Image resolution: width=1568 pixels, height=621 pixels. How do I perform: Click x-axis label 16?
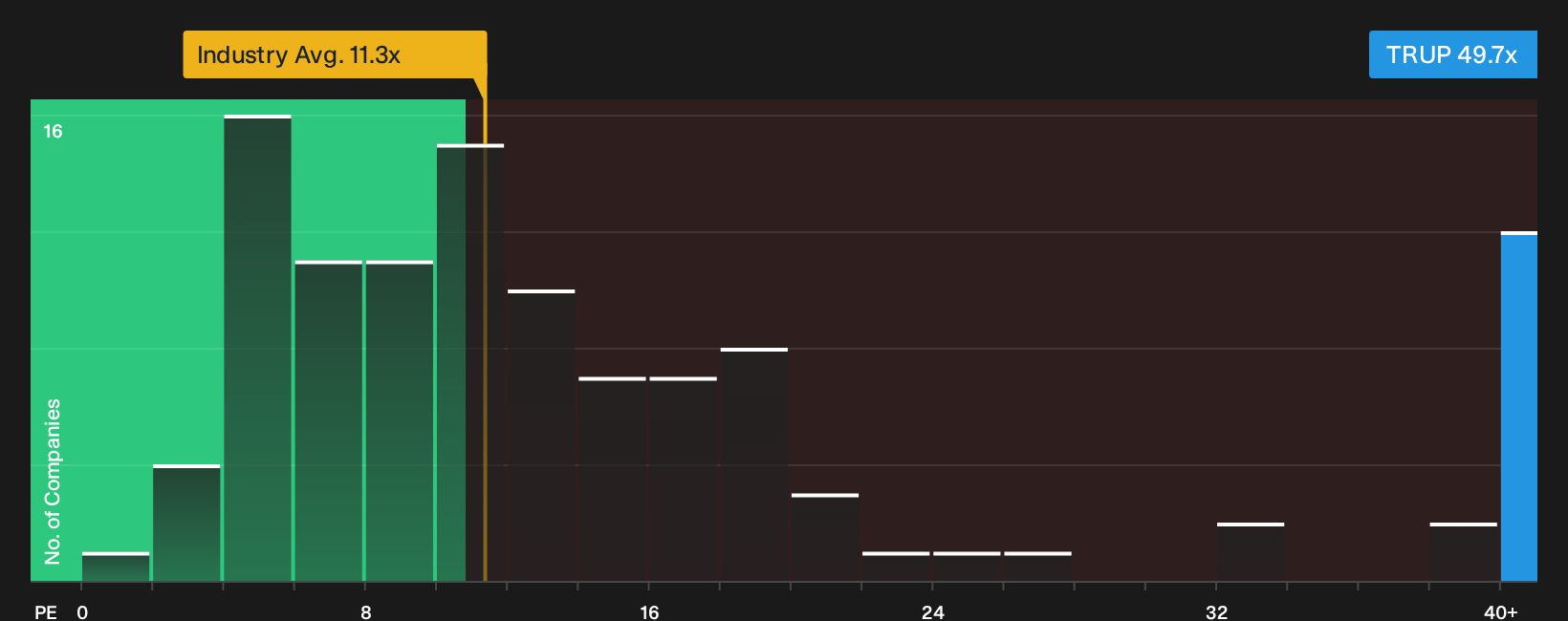(x=649, y=611)
